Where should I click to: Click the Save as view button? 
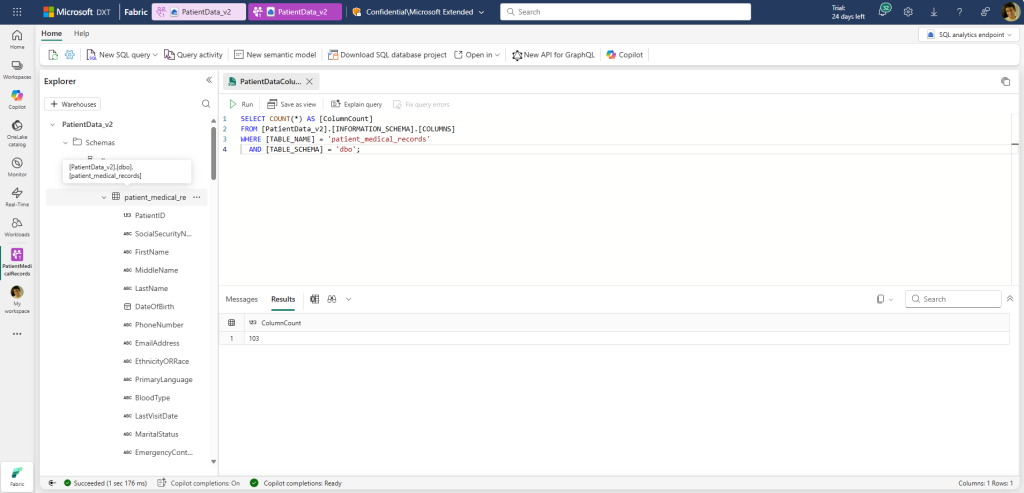coord(292,104)
